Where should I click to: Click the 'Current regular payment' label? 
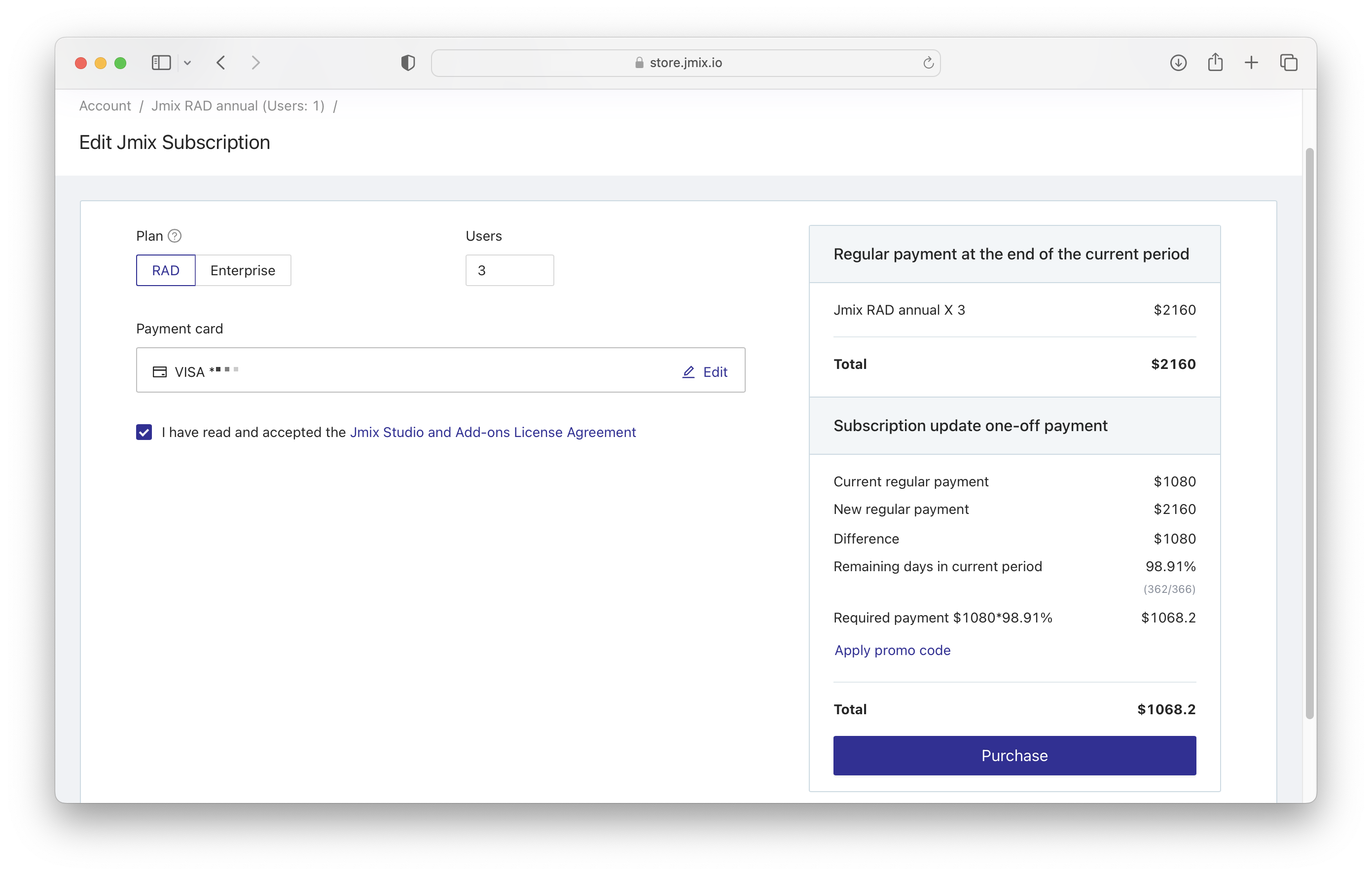pyautogui.click(x=910, y=481)
